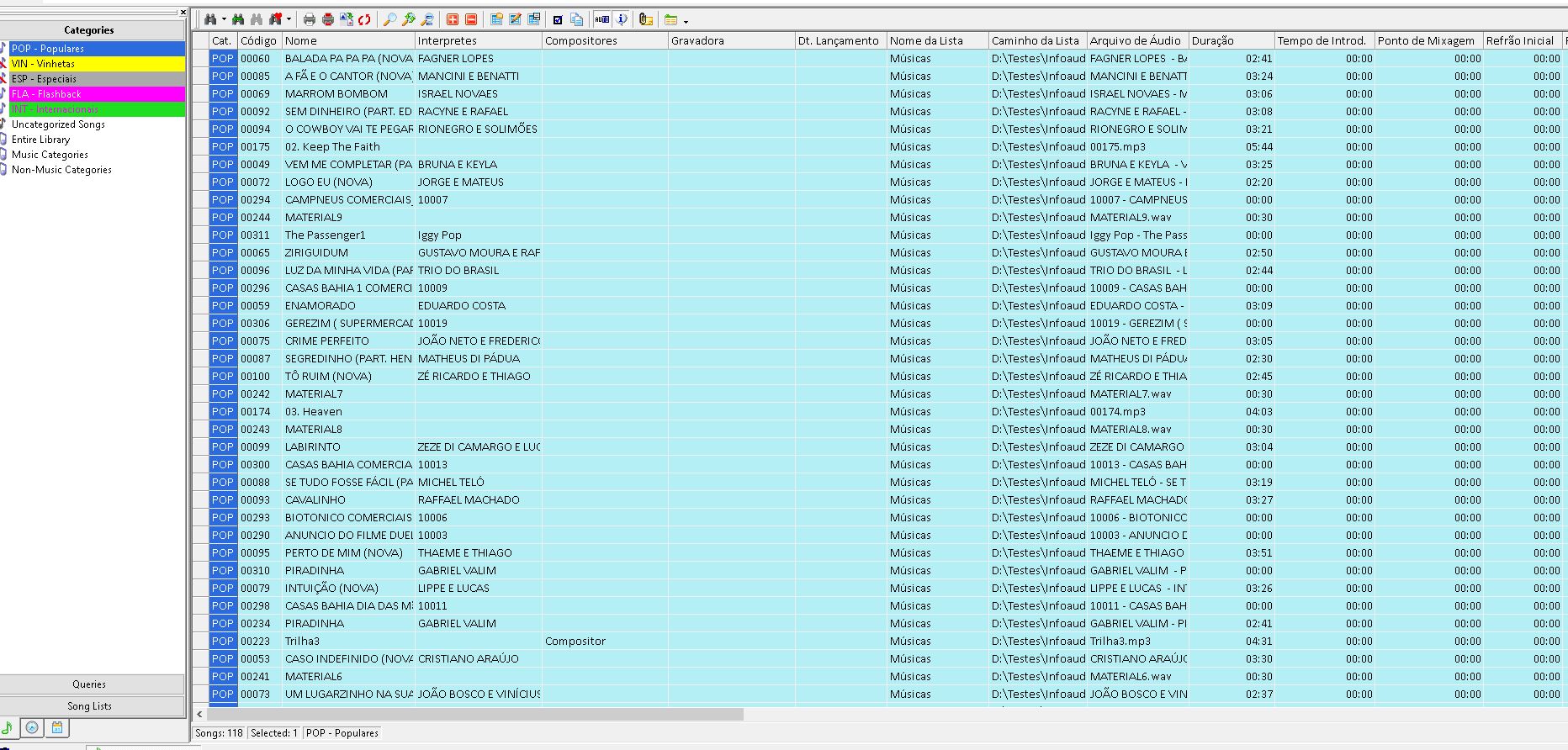Click the Selected: 1 status bar entry

click(x=274, y=733)
